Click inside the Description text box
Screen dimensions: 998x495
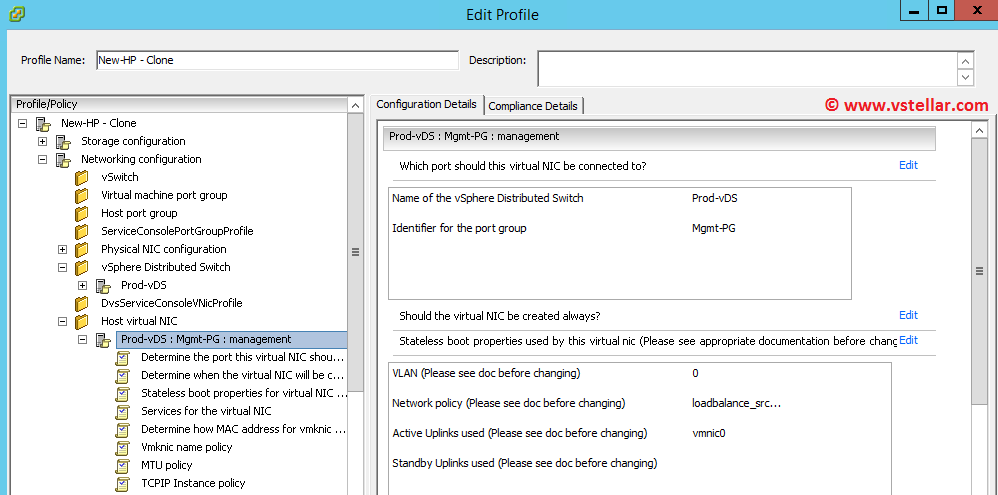[746, 68]
